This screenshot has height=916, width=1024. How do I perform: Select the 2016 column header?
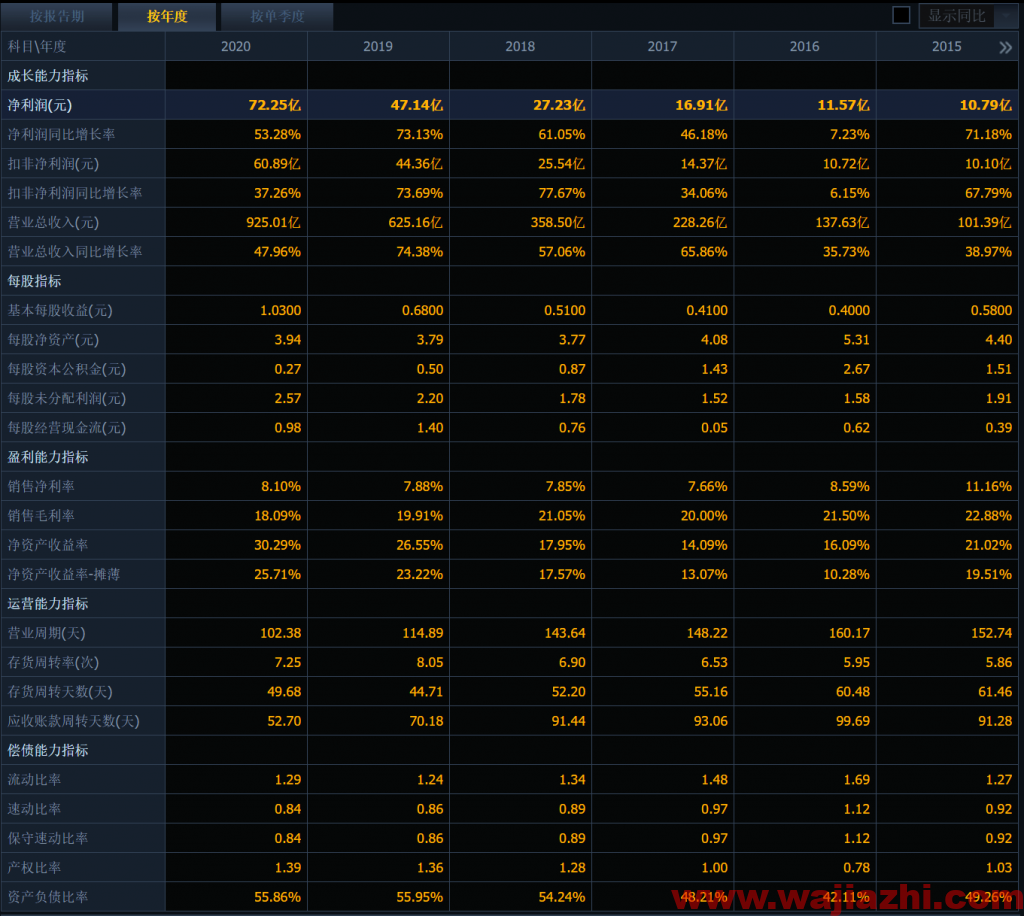coord(805,46)
